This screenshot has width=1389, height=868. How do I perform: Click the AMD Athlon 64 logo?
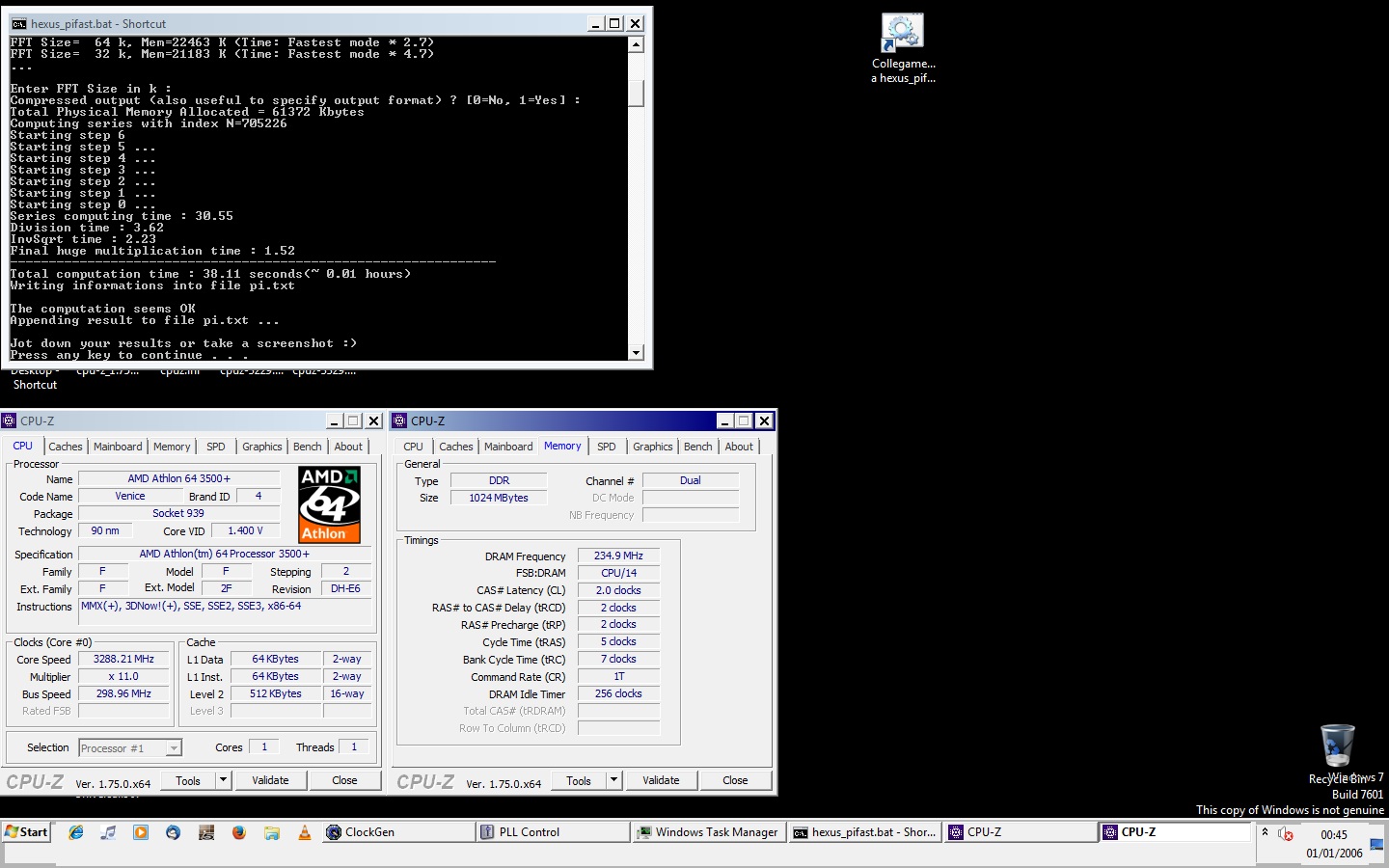(330, 504)
